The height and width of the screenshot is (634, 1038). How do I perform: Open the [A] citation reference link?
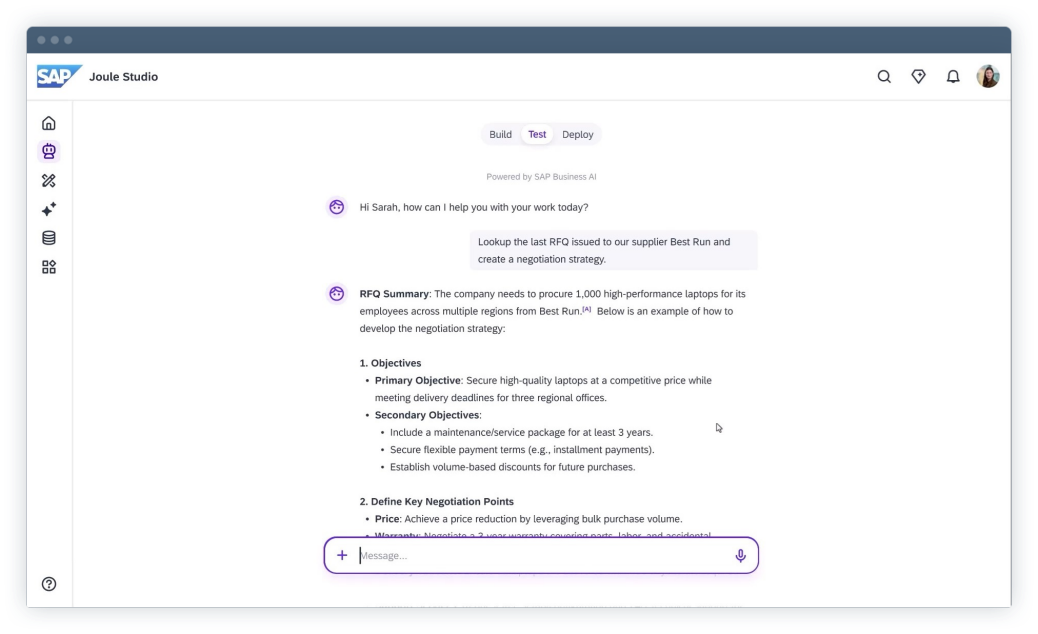587,309
